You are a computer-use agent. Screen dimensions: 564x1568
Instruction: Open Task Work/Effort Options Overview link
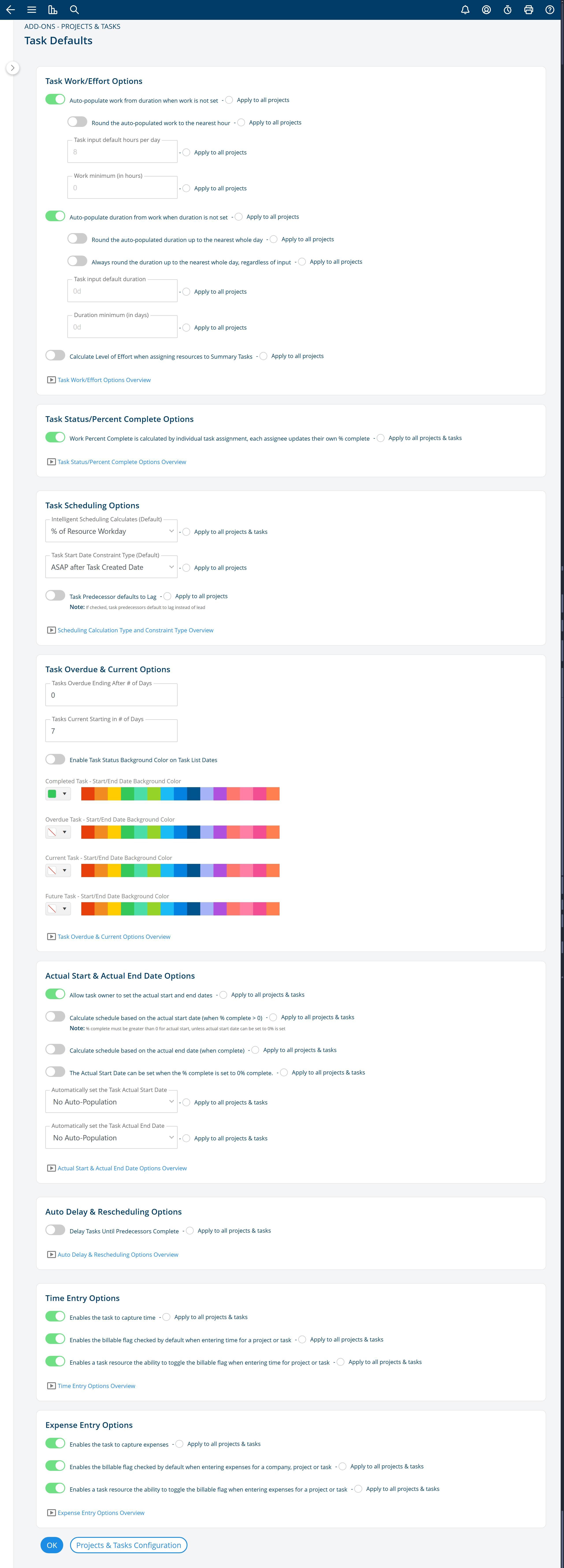tap(104, 380)
